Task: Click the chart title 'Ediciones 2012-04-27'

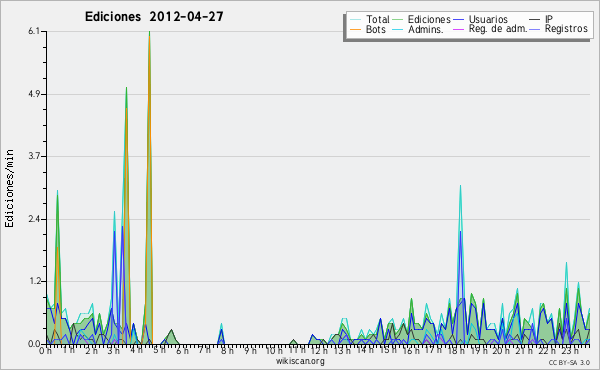Action: [x=154, y=17]
